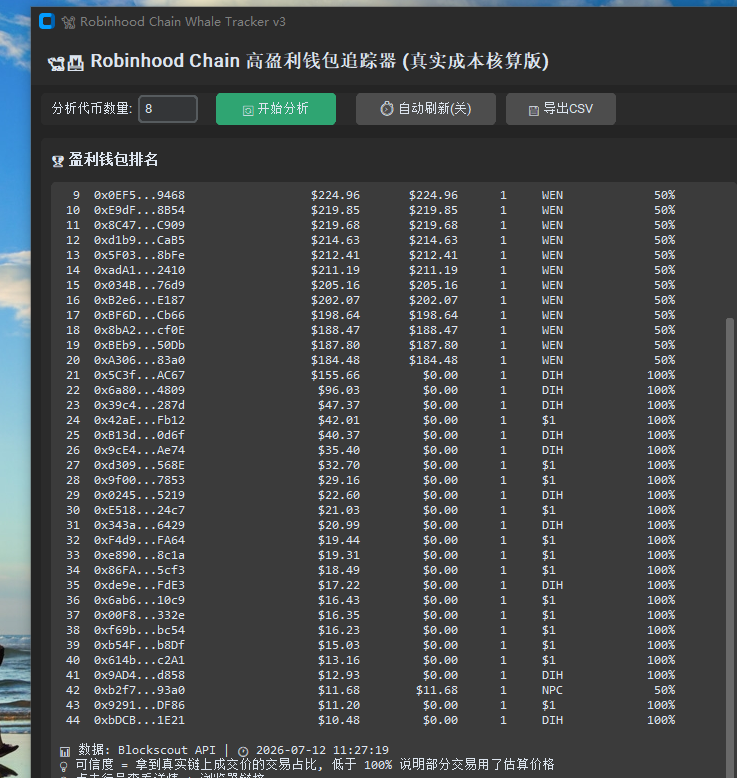The width and height of the screenshot is (737, 778).
Task: Click the whale emoji in window title
Action: pos(68,22)
